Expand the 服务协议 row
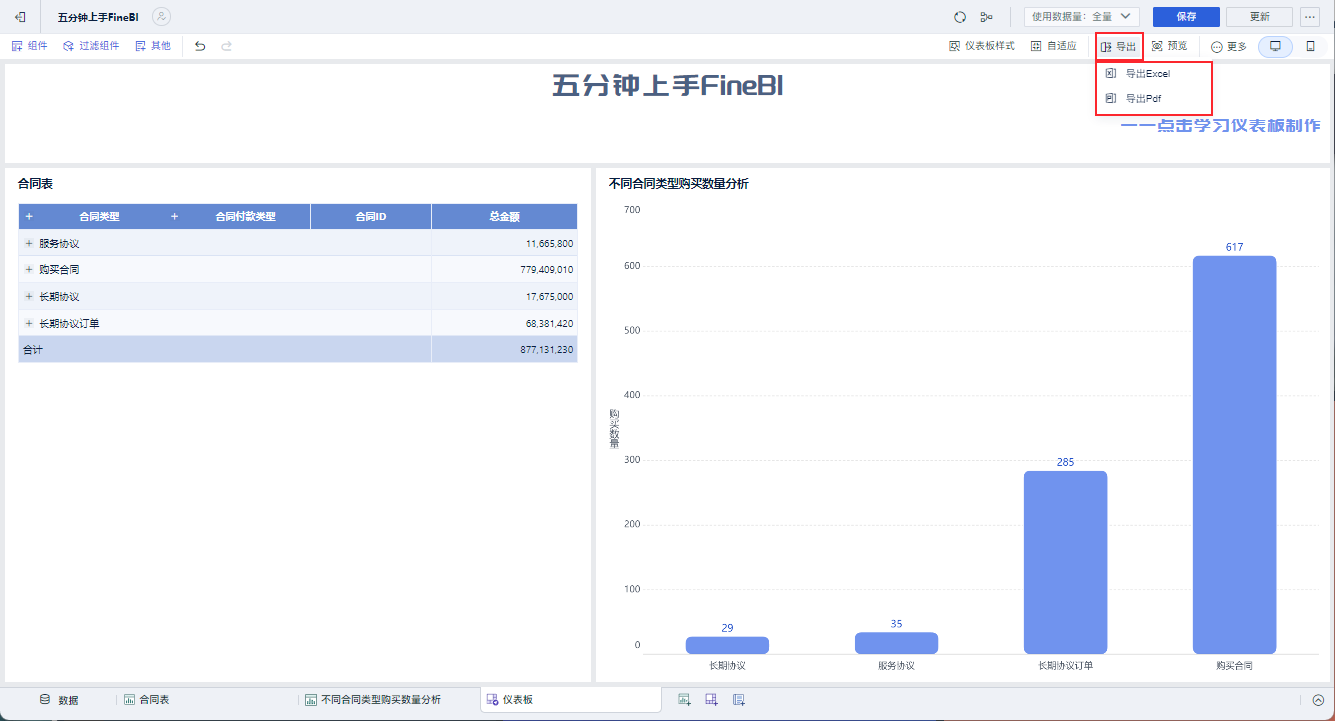The height and width of the screenshot is (721, 1335). click(x=29, y=244)
